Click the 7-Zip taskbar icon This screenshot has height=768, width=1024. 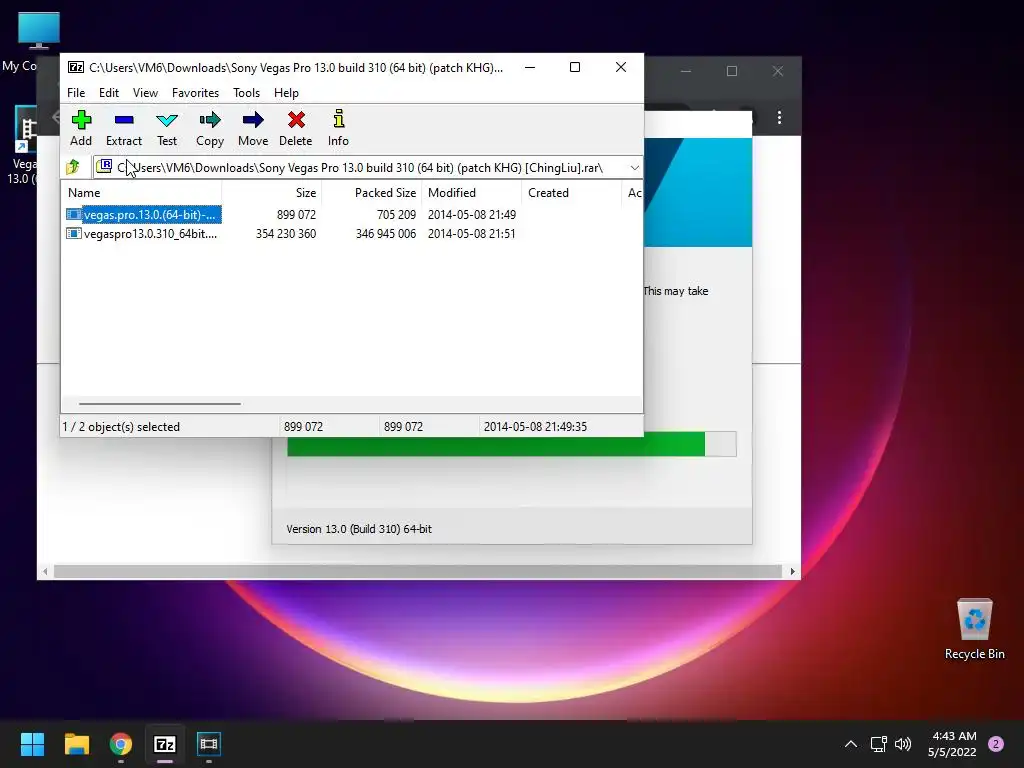(165, 744)
